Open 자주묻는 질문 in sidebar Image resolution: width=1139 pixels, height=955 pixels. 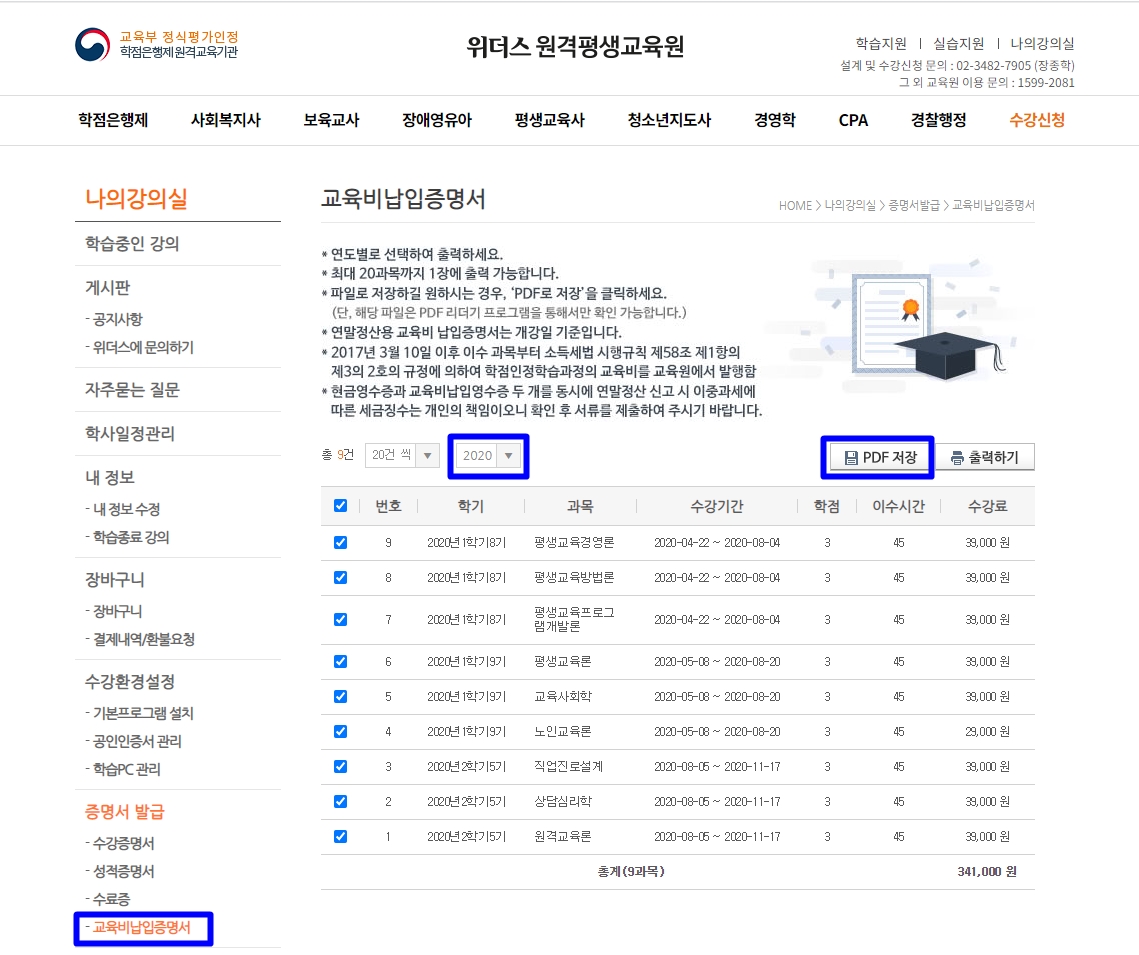pos(132,390)
